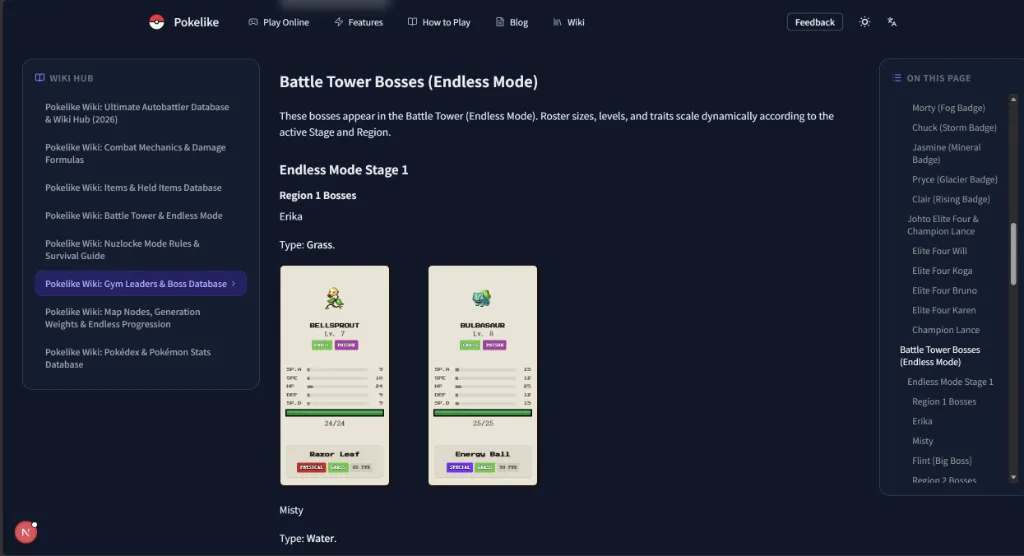Click the Battle Tower Bosses (Endless Mode) heading
Screen dimensions: 1024x556
(409, 82)
